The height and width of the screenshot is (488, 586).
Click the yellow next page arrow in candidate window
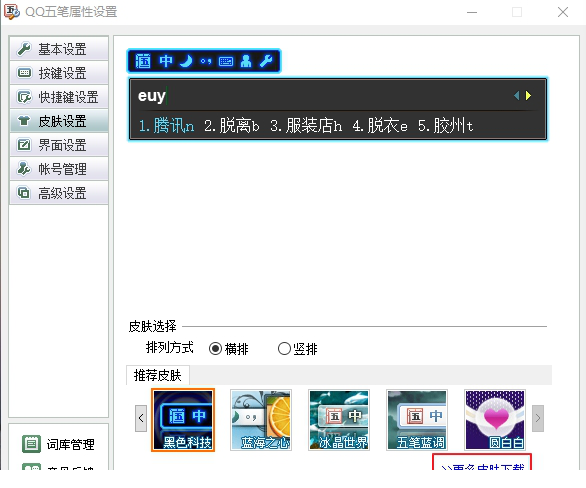[528, 96]
